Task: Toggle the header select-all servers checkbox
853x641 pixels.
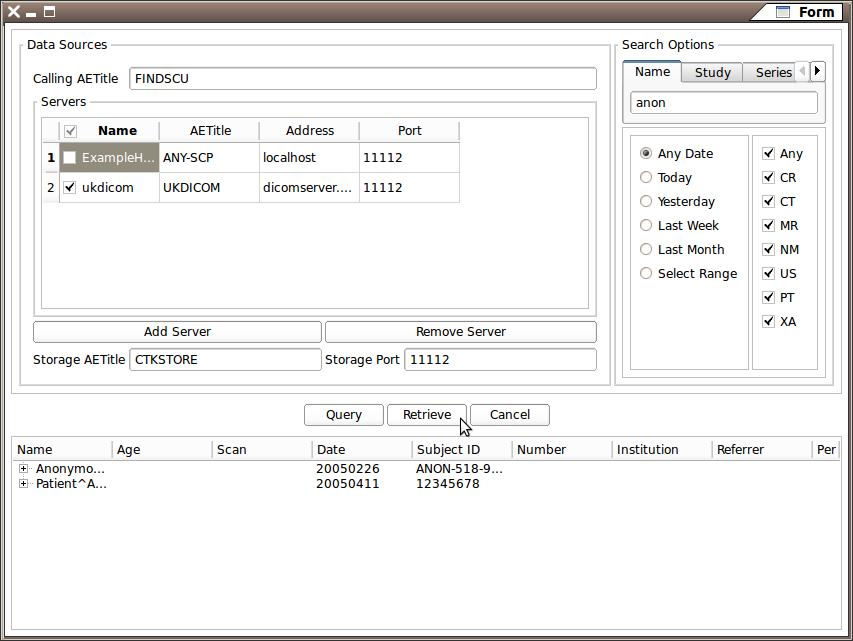Action: (x=70, y=131)
